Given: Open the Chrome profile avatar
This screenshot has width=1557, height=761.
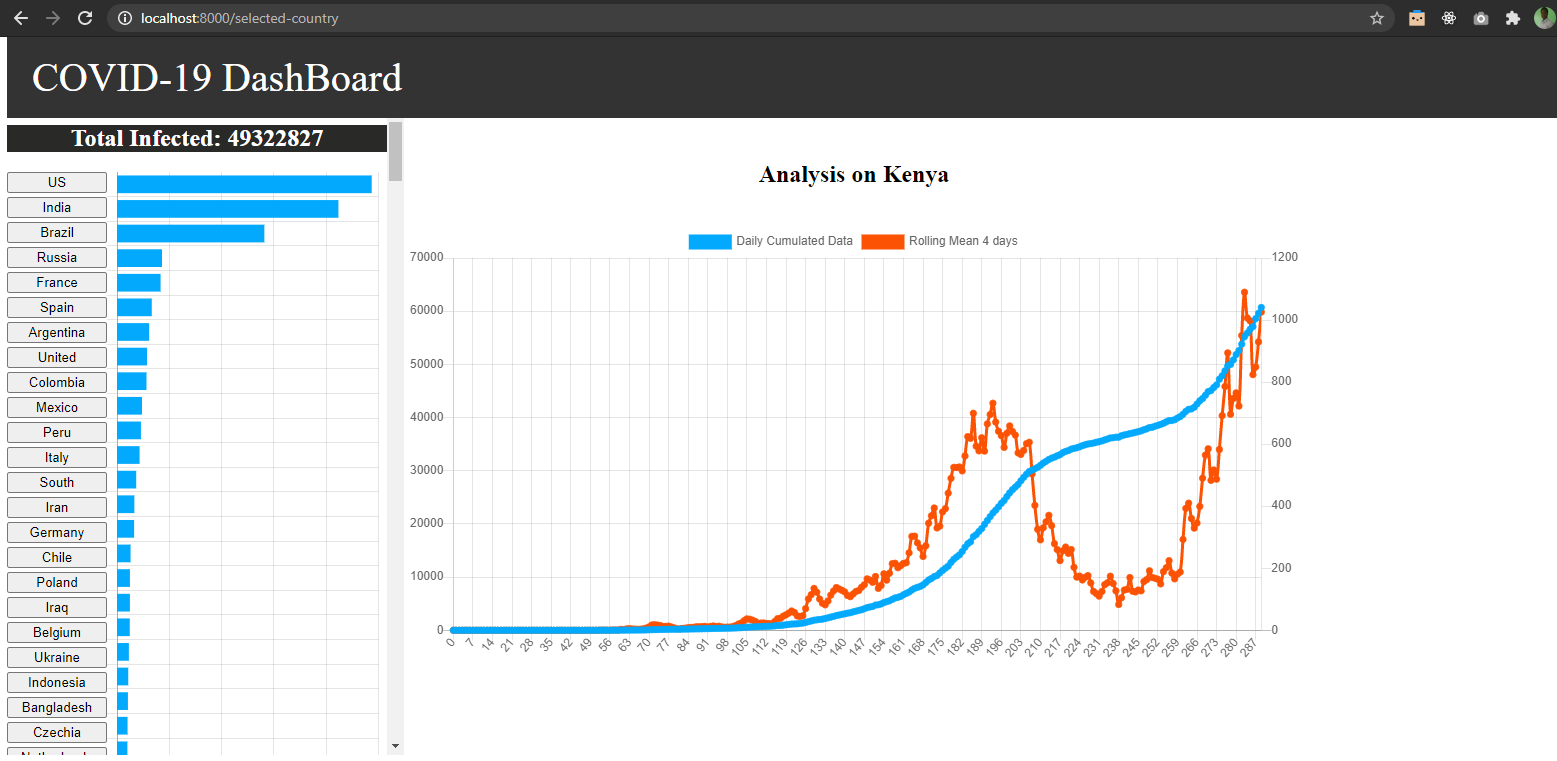Looking at the screenshot, I should (1545, 17).
